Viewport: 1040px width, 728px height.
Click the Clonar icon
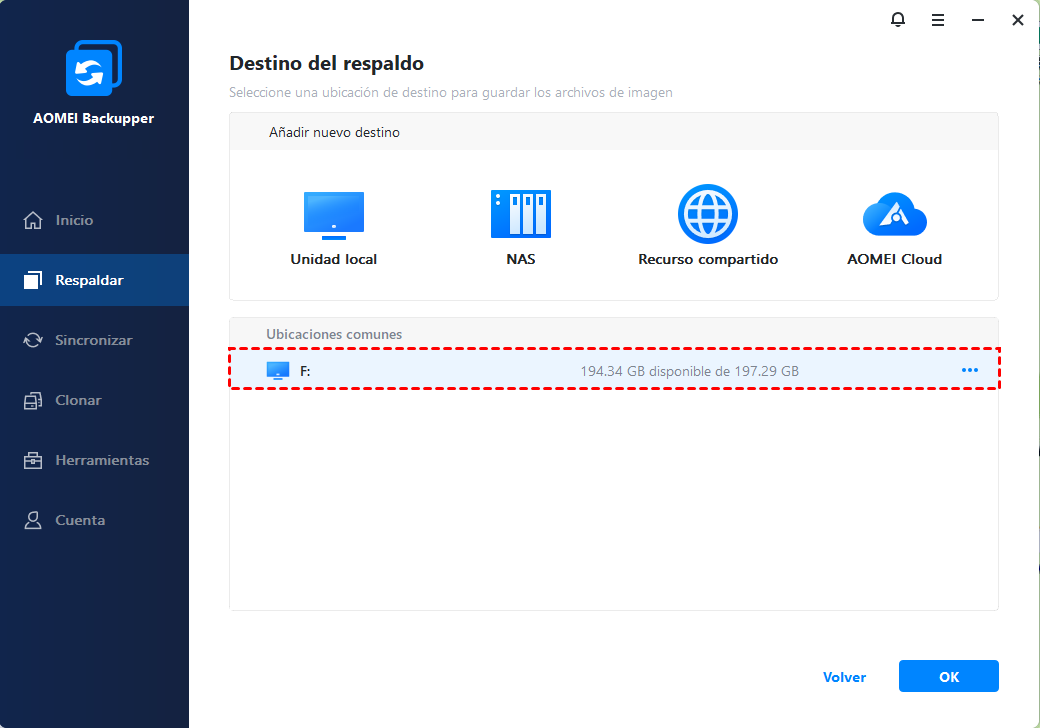[32, 400]
